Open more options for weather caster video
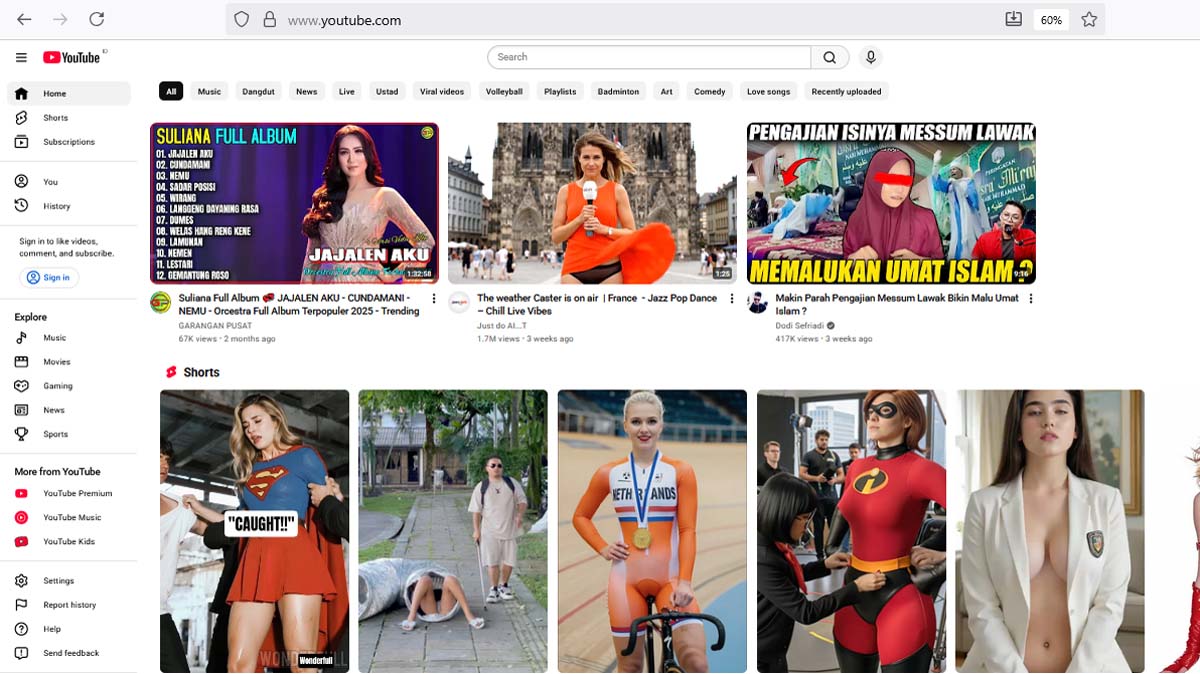Image resolution: width=1200 pixels, height=674 pixels. click(x=732, y=299)
